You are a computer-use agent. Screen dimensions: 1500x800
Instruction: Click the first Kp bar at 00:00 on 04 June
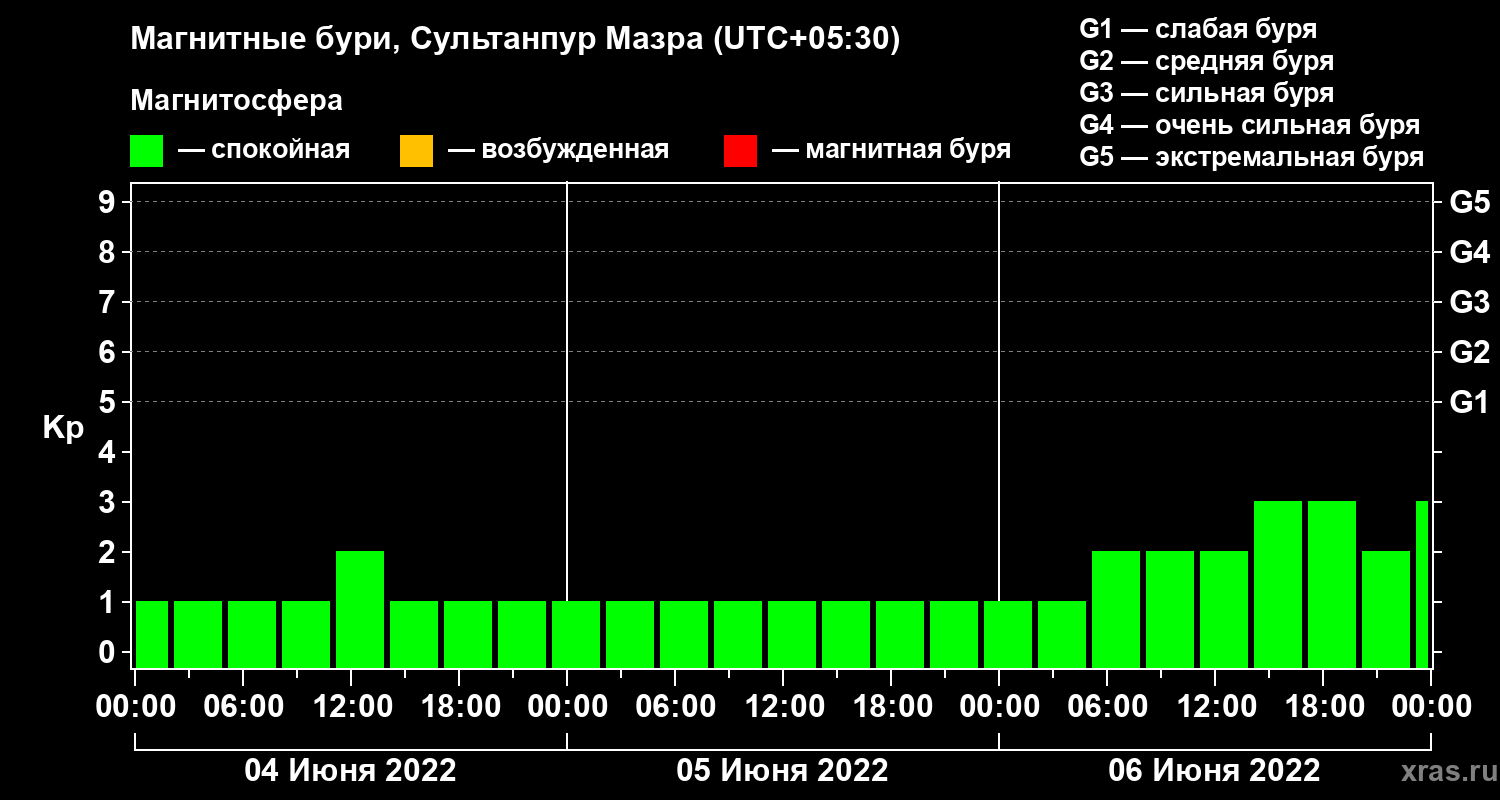click(152, 634)
